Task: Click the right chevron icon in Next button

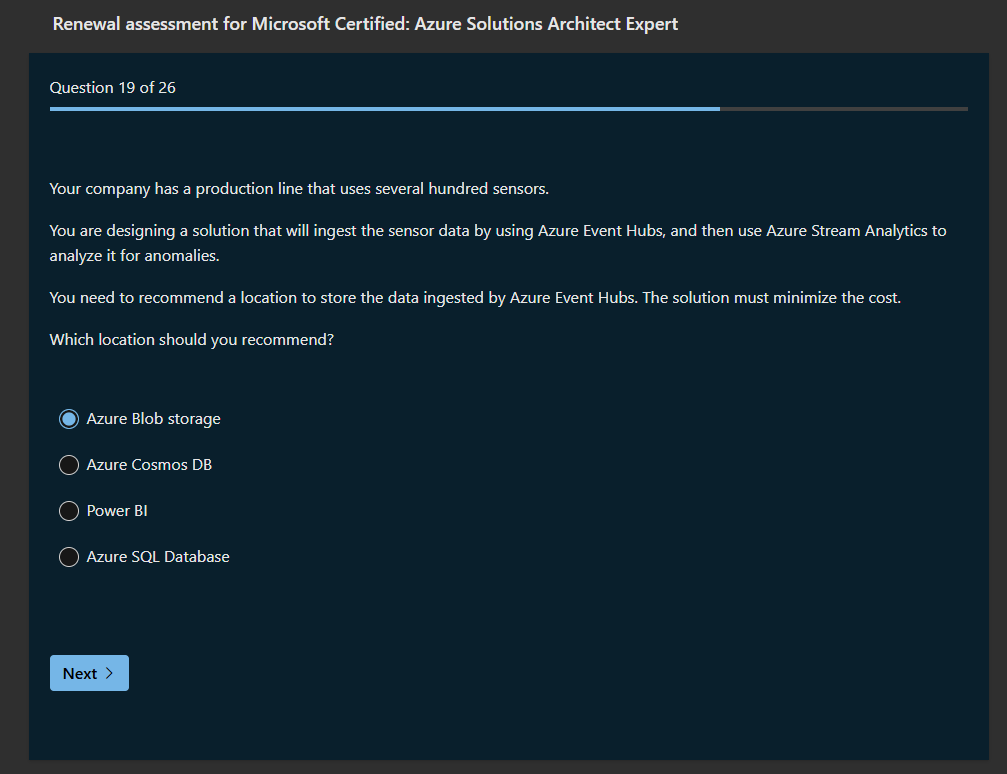Action: point(109,674)
